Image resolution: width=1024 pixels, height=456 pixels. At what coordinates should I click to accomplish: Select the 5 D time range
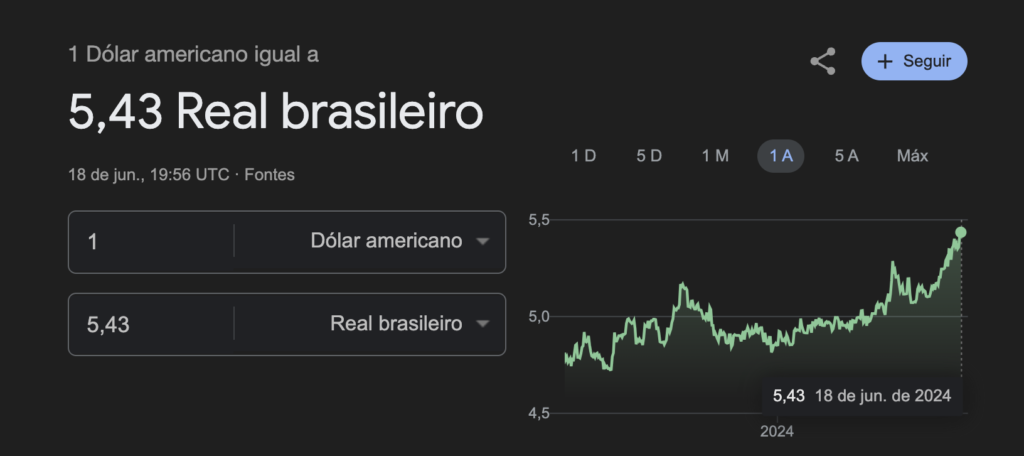click(649, 156)
